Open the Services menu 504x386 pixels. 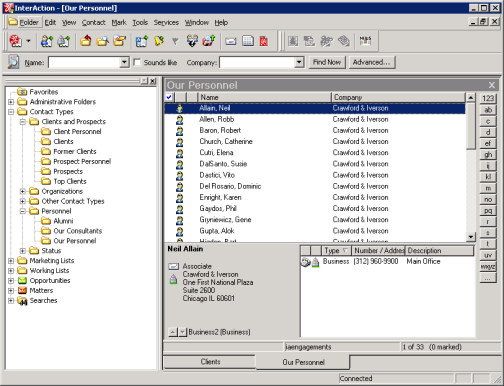(x=166, y=23)
